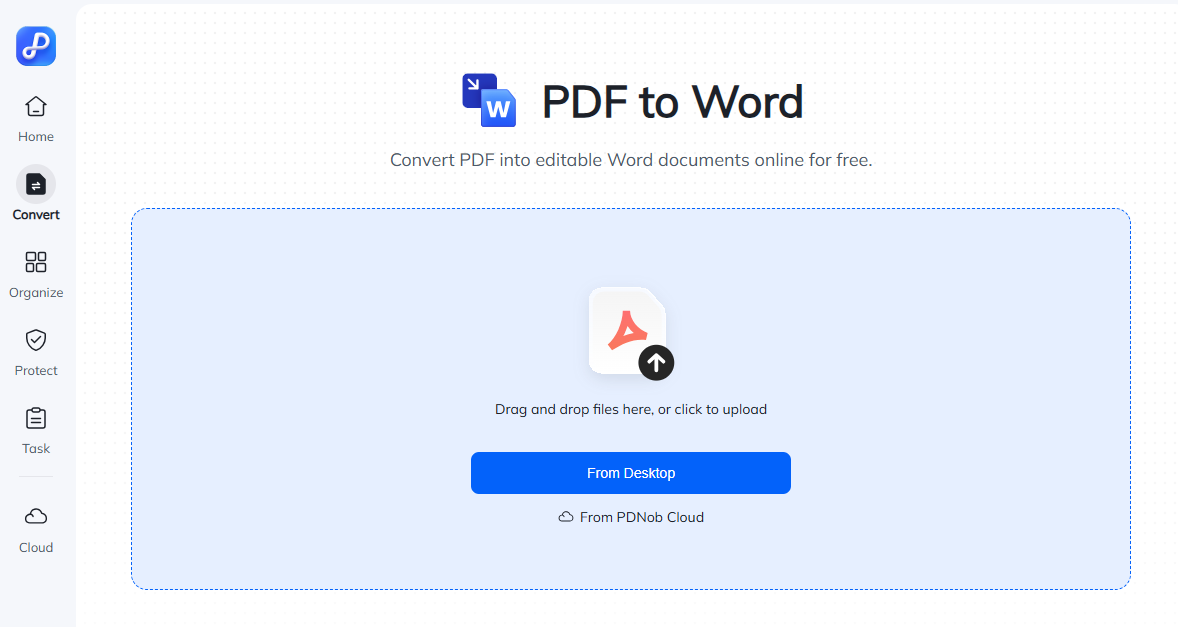Select the Convert tool in sidebar

point(35,185)
